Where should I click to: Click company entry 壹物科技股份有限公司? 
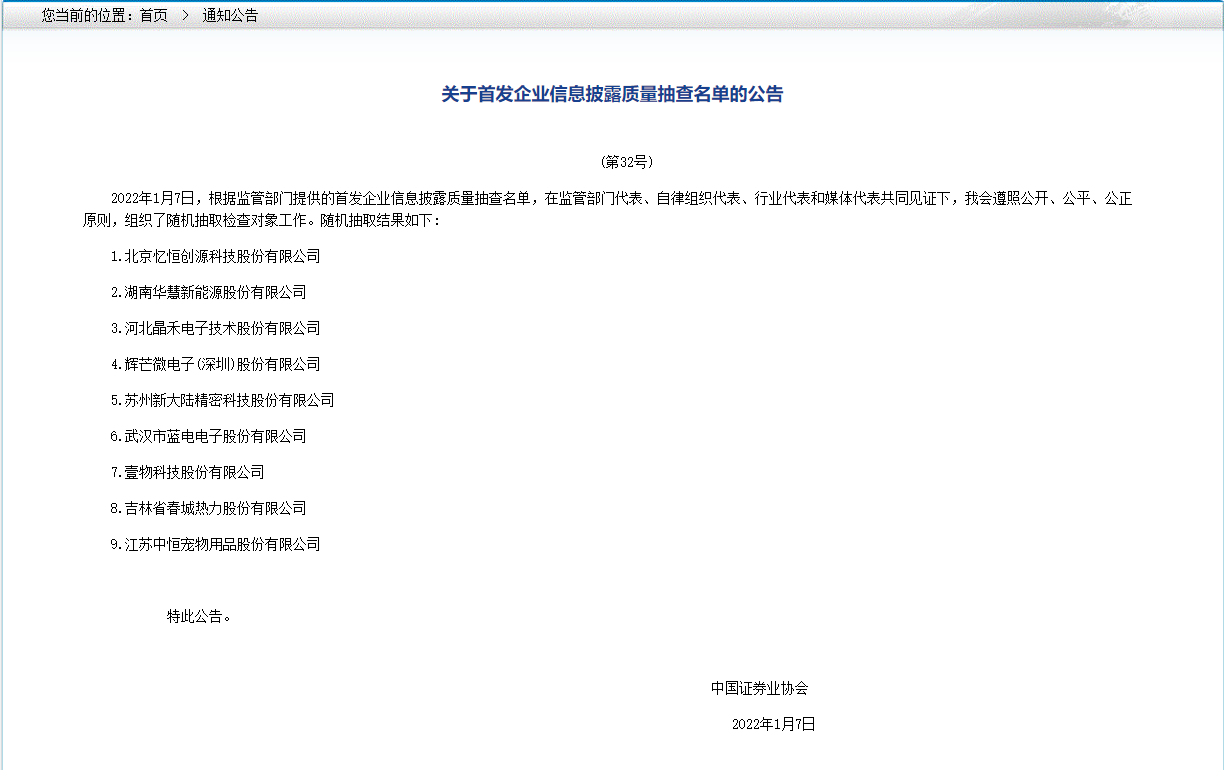[204, 471]
